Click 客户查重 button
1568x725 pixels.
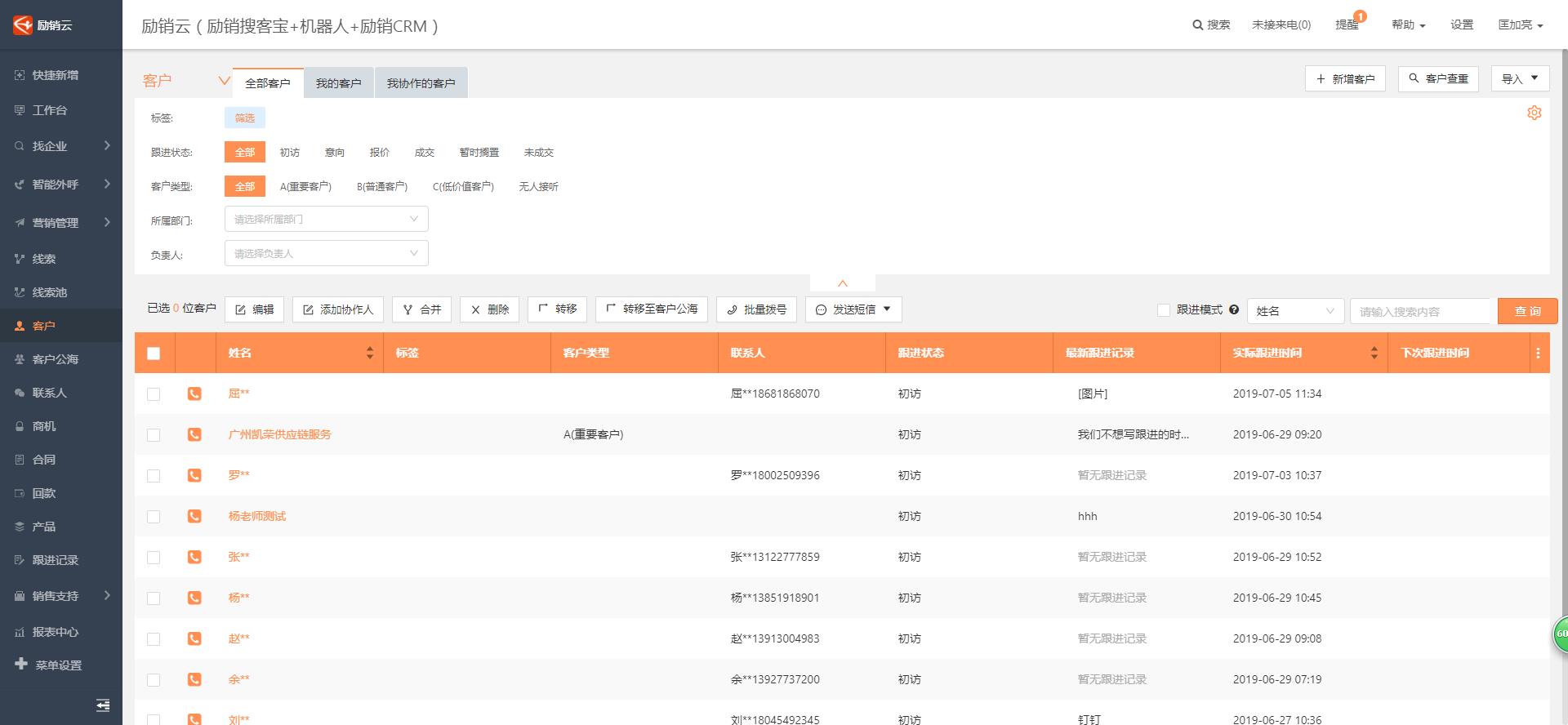pos(1439,78)
